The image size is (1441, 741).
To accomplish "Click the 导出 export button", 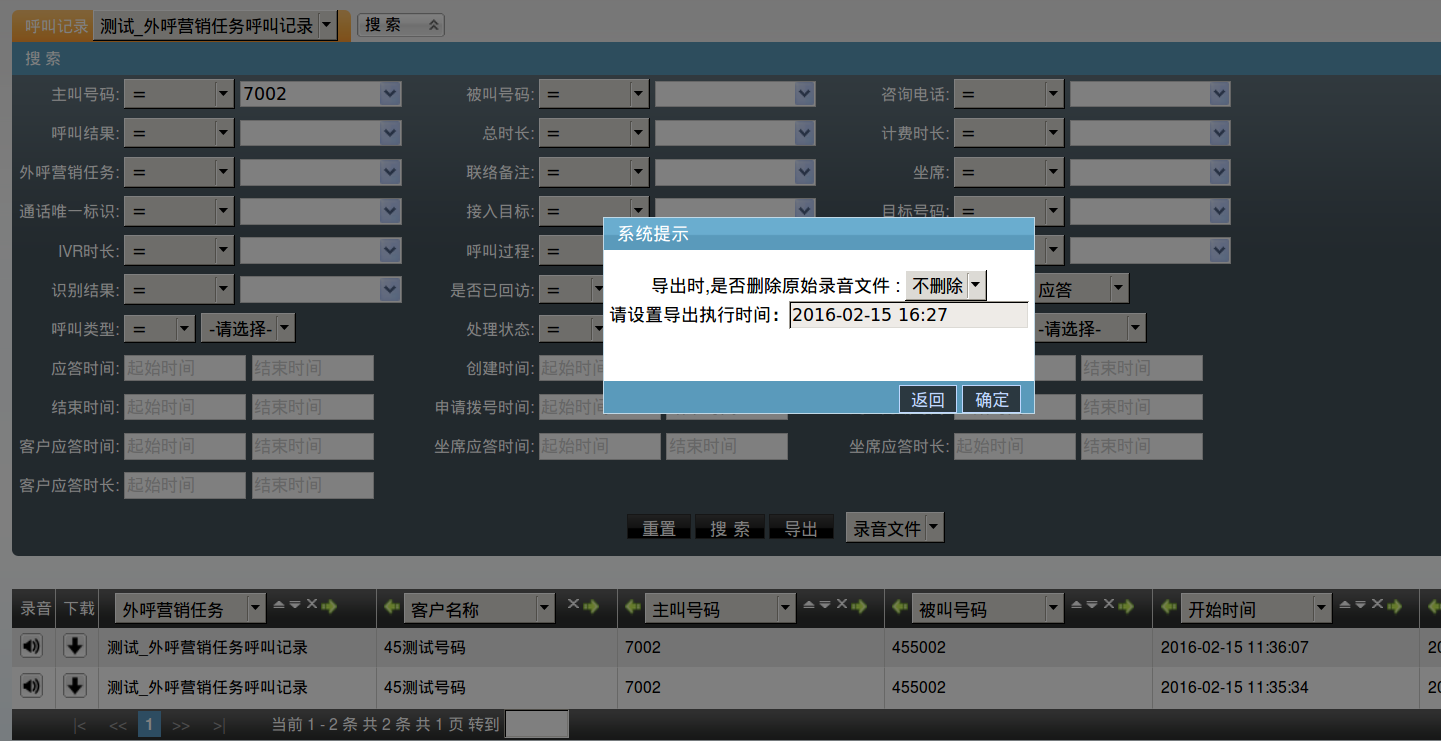I will click(x=801, y=529).
